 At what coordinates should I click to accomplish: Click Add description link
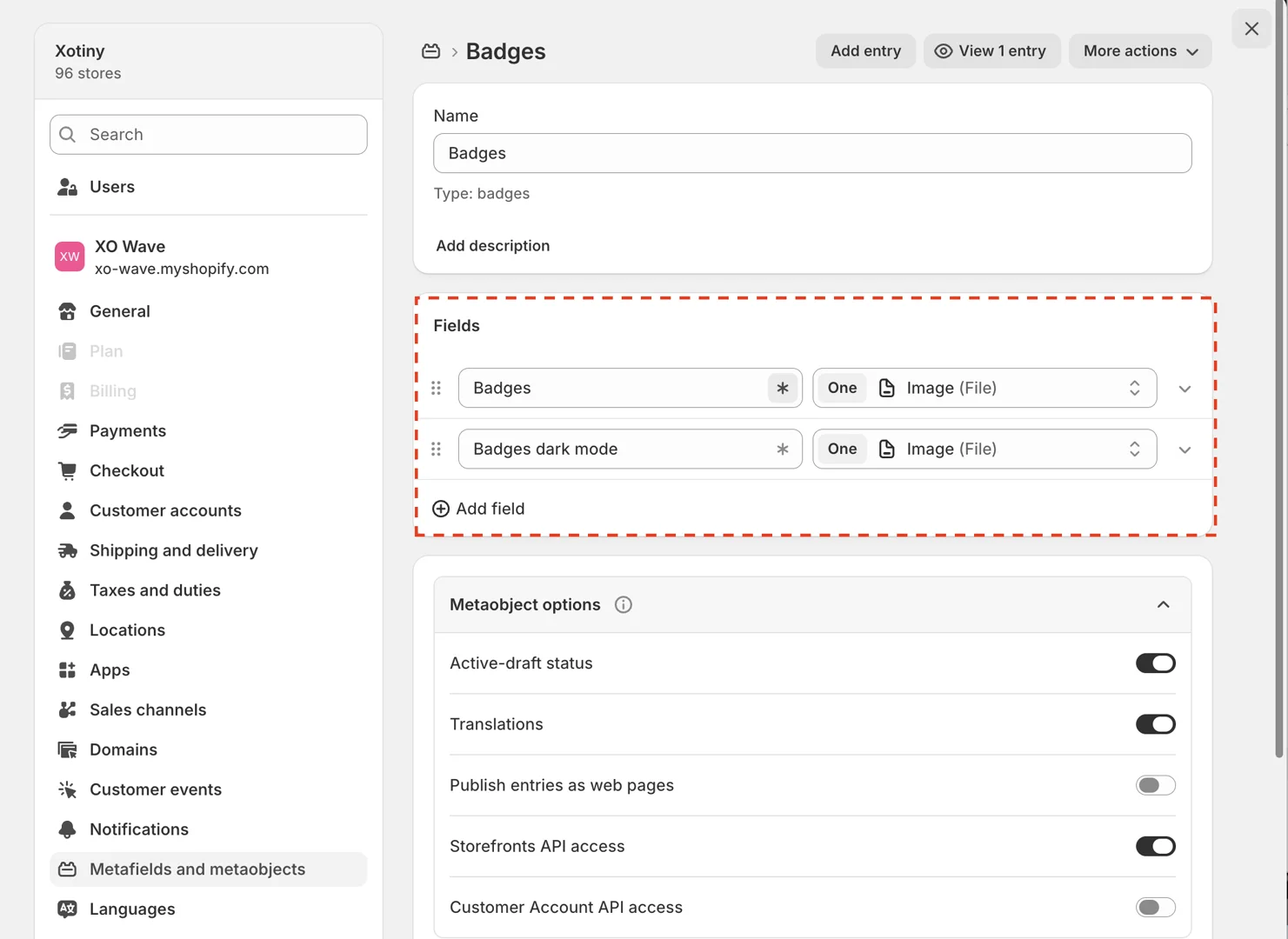[493, 246]
